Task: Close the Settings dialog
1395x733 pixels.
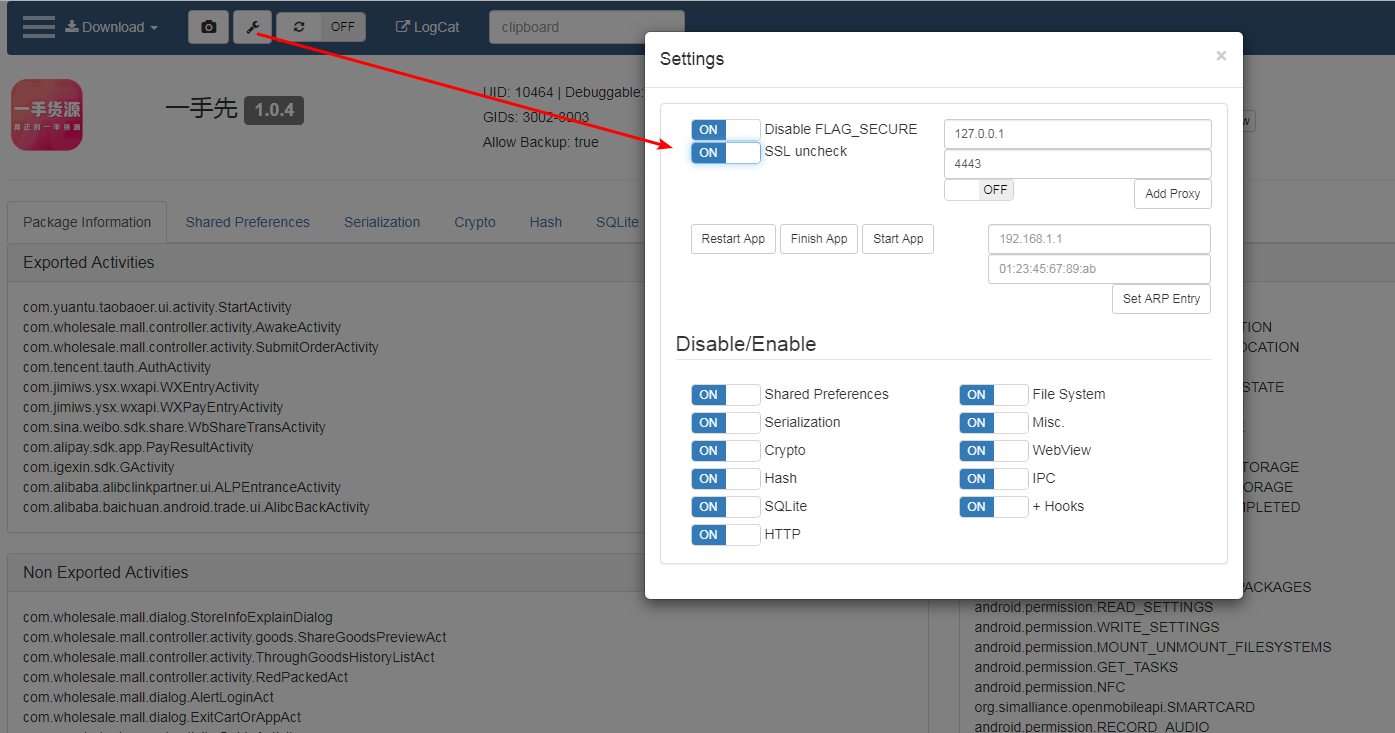Action: coord(1221,56)
